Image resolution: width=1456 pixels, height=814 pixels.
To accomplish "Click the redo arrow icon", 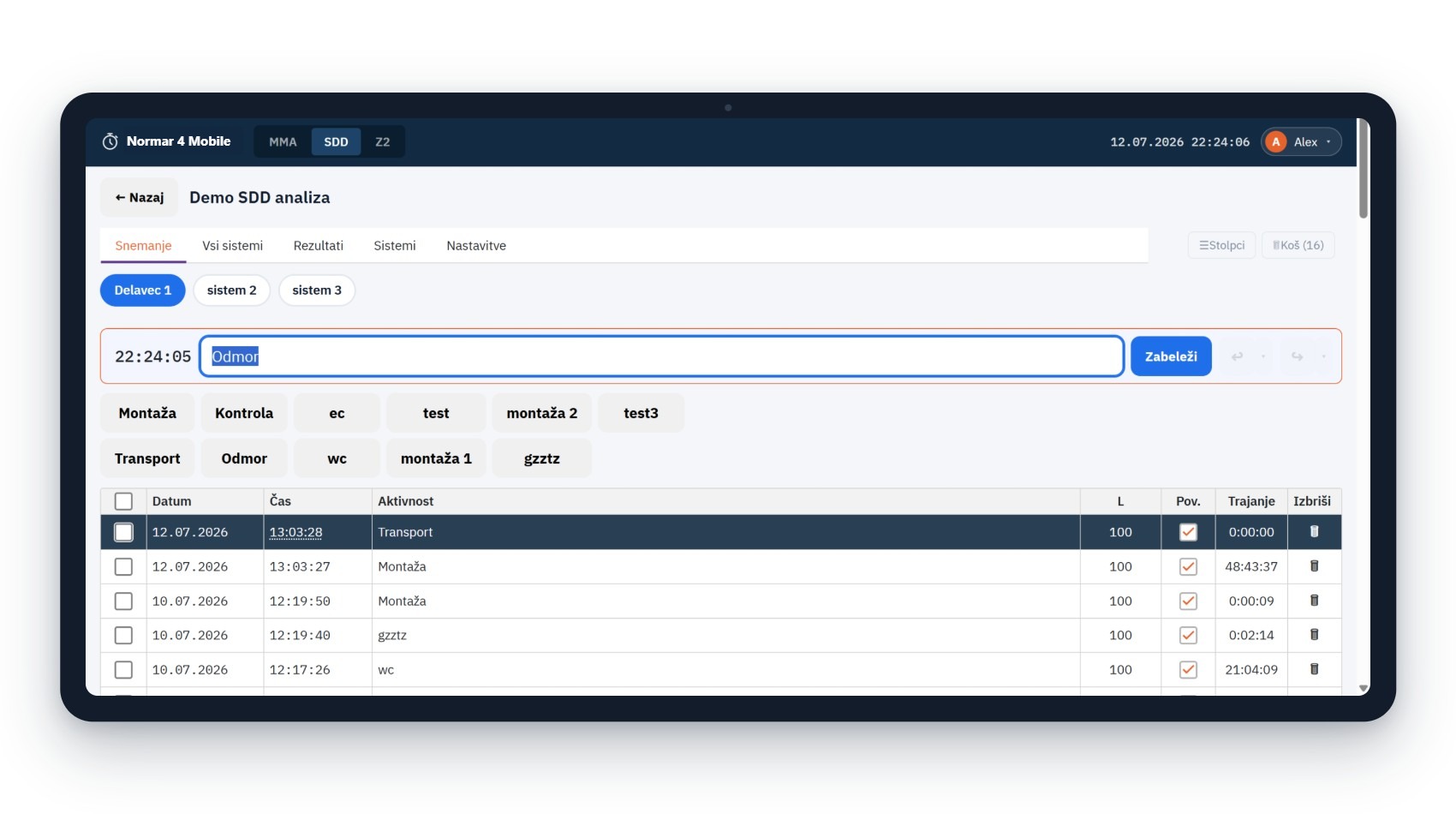I will click(x=1297, y=356).
